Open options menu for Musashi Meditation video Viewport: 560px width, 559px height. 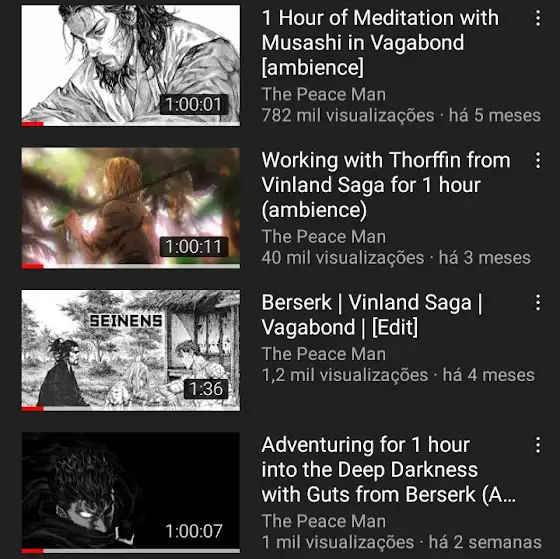tap(538, 18)
